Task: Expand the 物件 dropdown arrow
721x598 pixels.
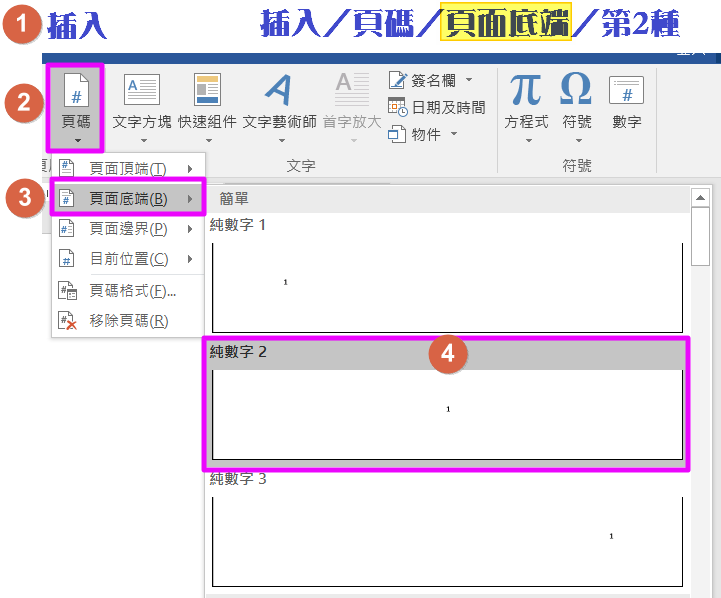Action: 454,134
